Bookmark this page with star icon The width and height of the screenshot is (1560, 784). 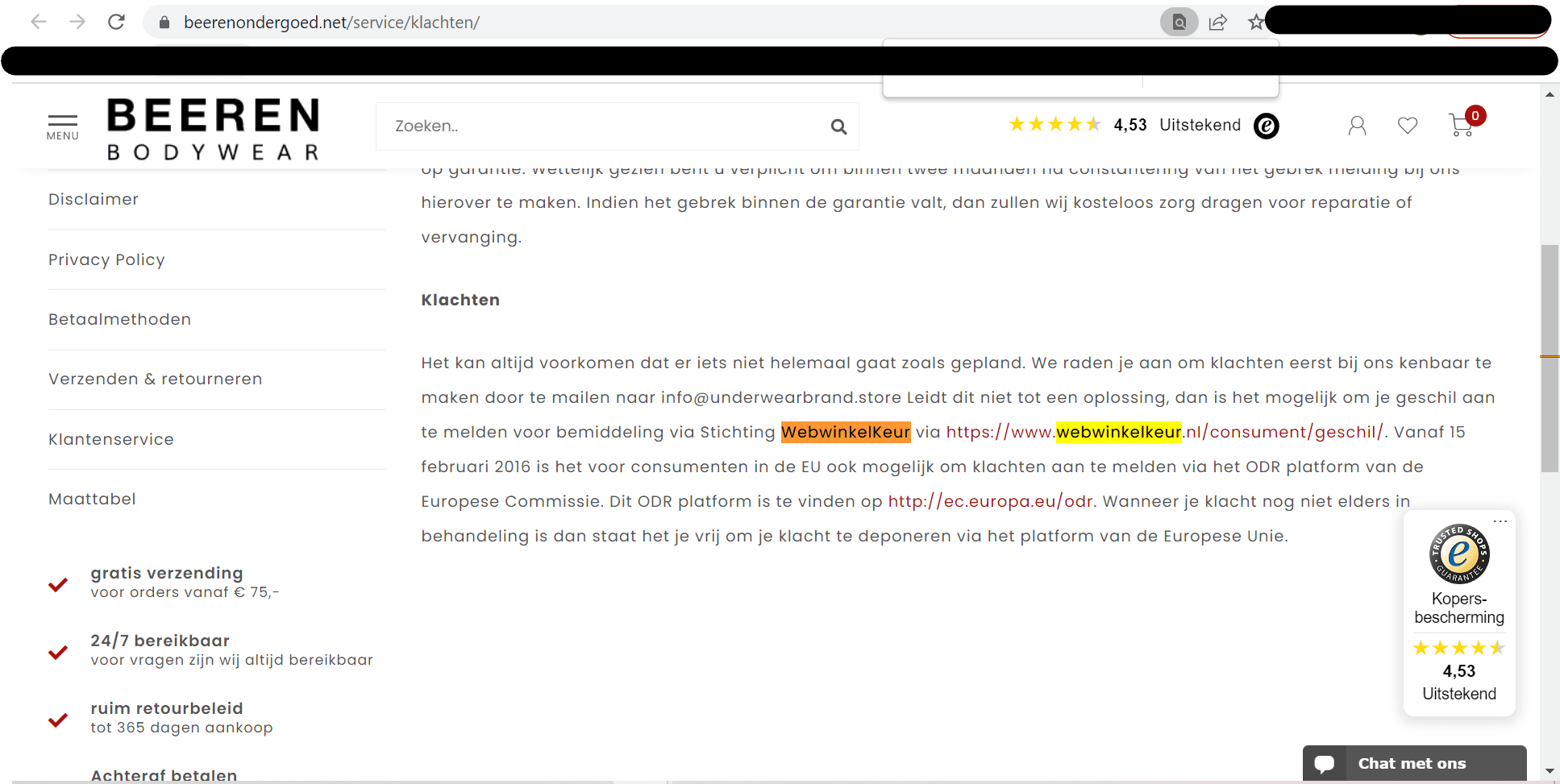point(1255,22)
